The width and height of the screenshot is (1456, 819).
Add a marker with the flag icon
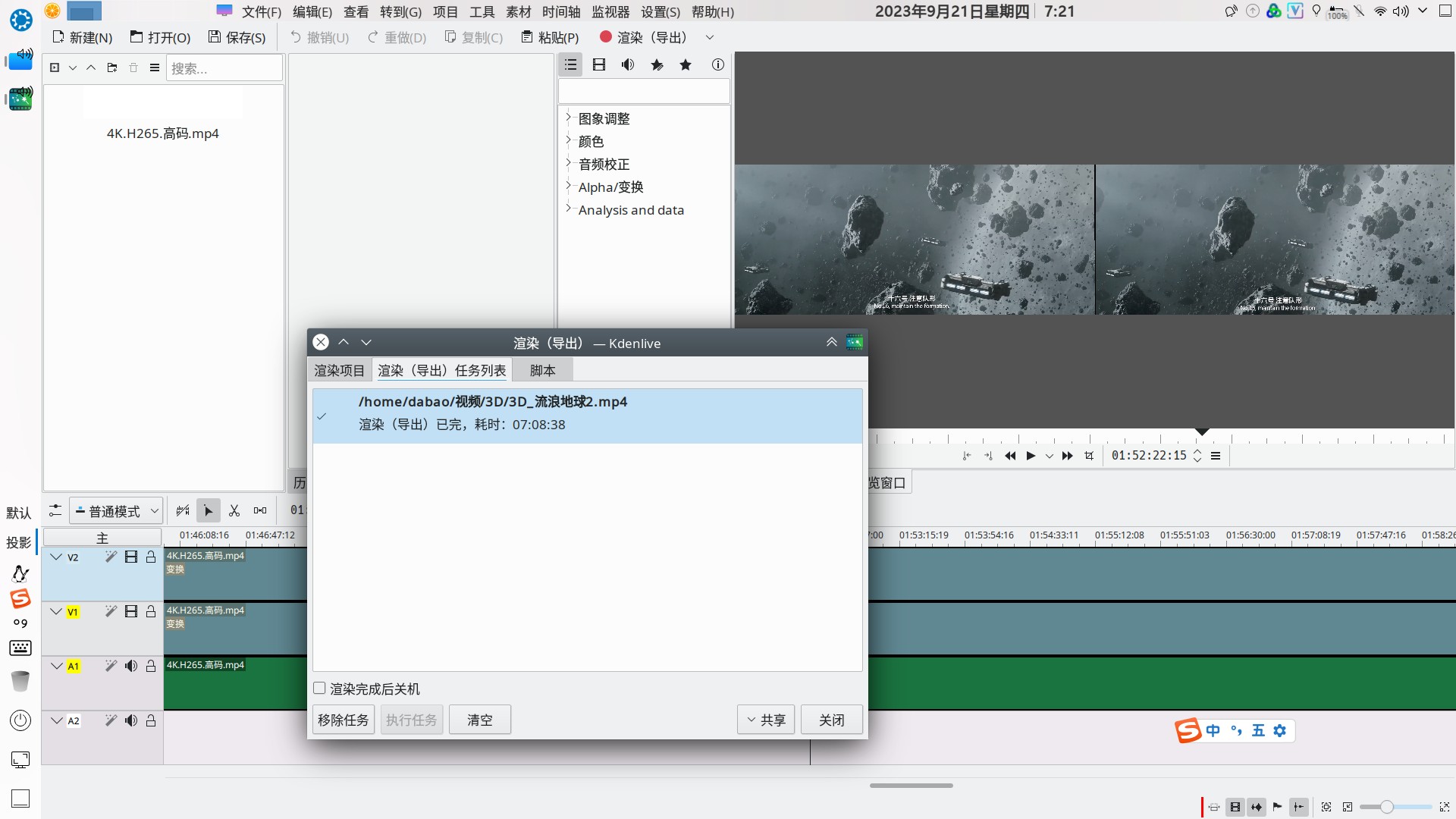pos(1278,807)
